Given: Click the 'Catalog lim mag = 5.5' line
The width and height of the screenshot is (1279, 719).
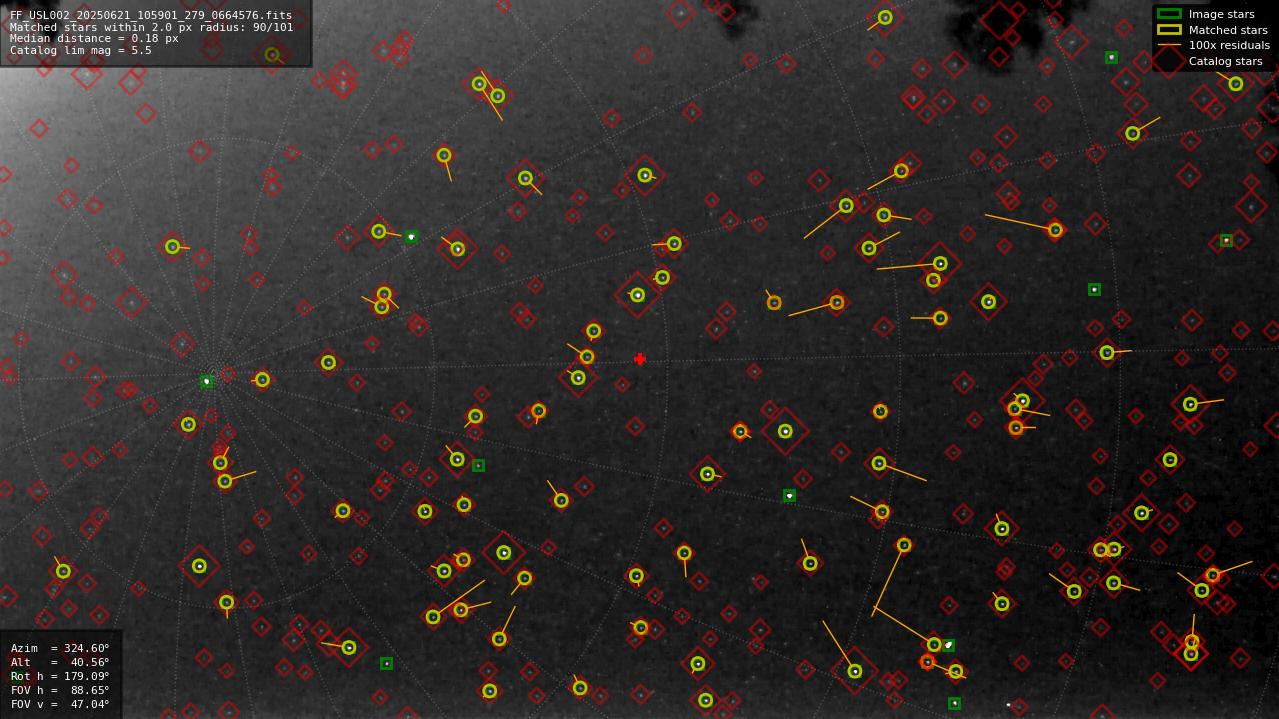Looking at the screenshot, I should pyautogui.click(x=81, y=50).
